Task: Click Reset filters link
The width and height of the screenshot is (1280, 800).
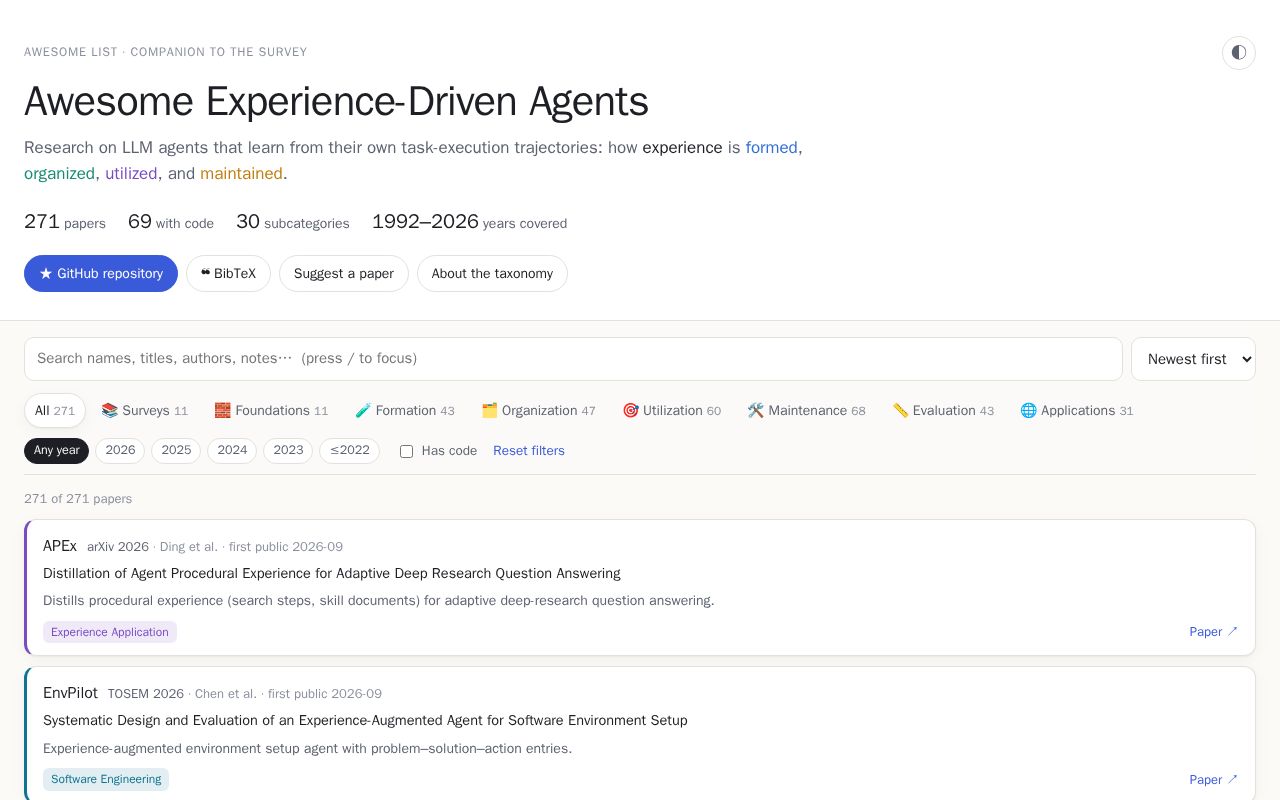Action: pyautogui.click(x=529, y=451)
